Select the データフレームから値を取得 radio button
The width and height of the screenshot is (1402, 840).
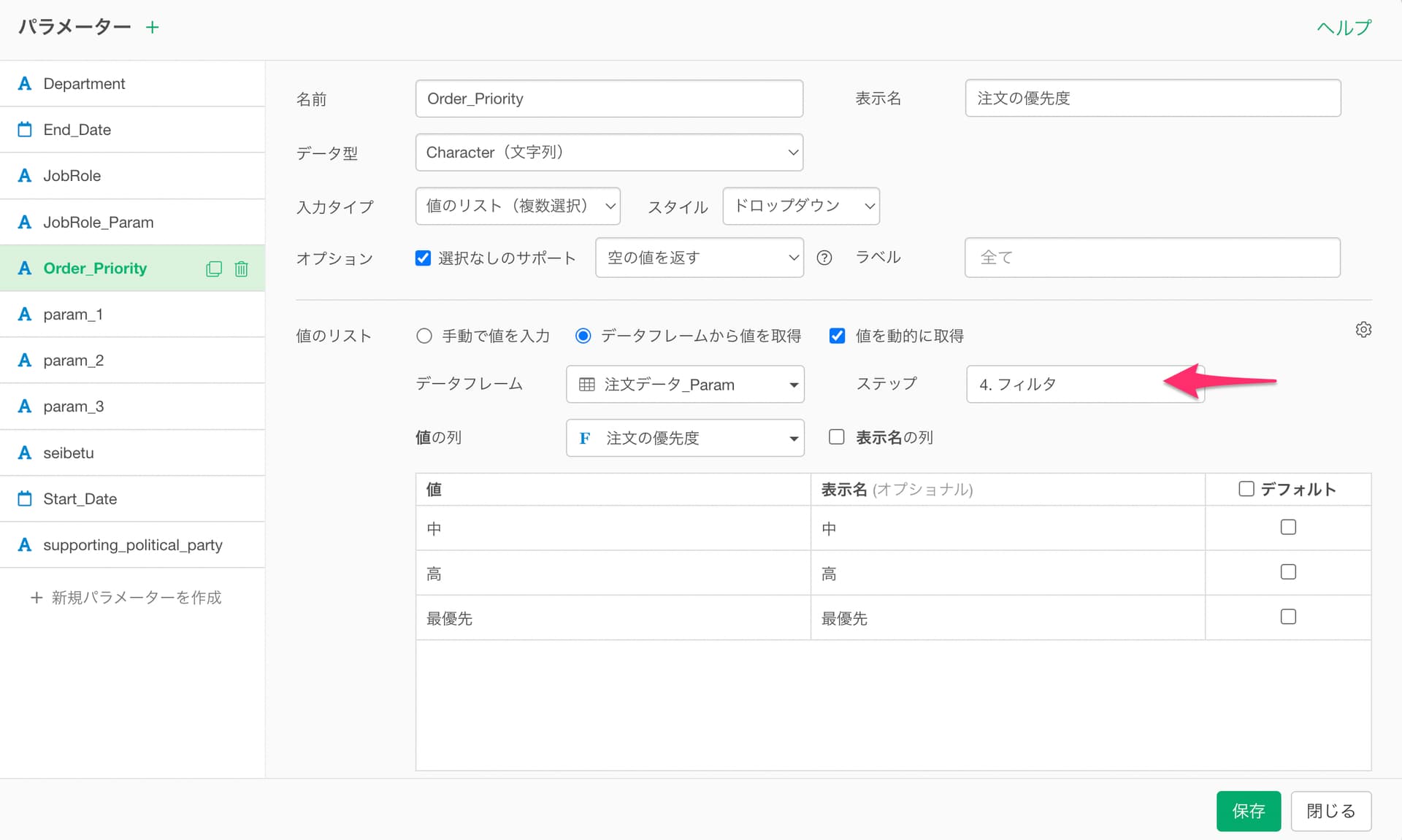click(x=583, y=336)
